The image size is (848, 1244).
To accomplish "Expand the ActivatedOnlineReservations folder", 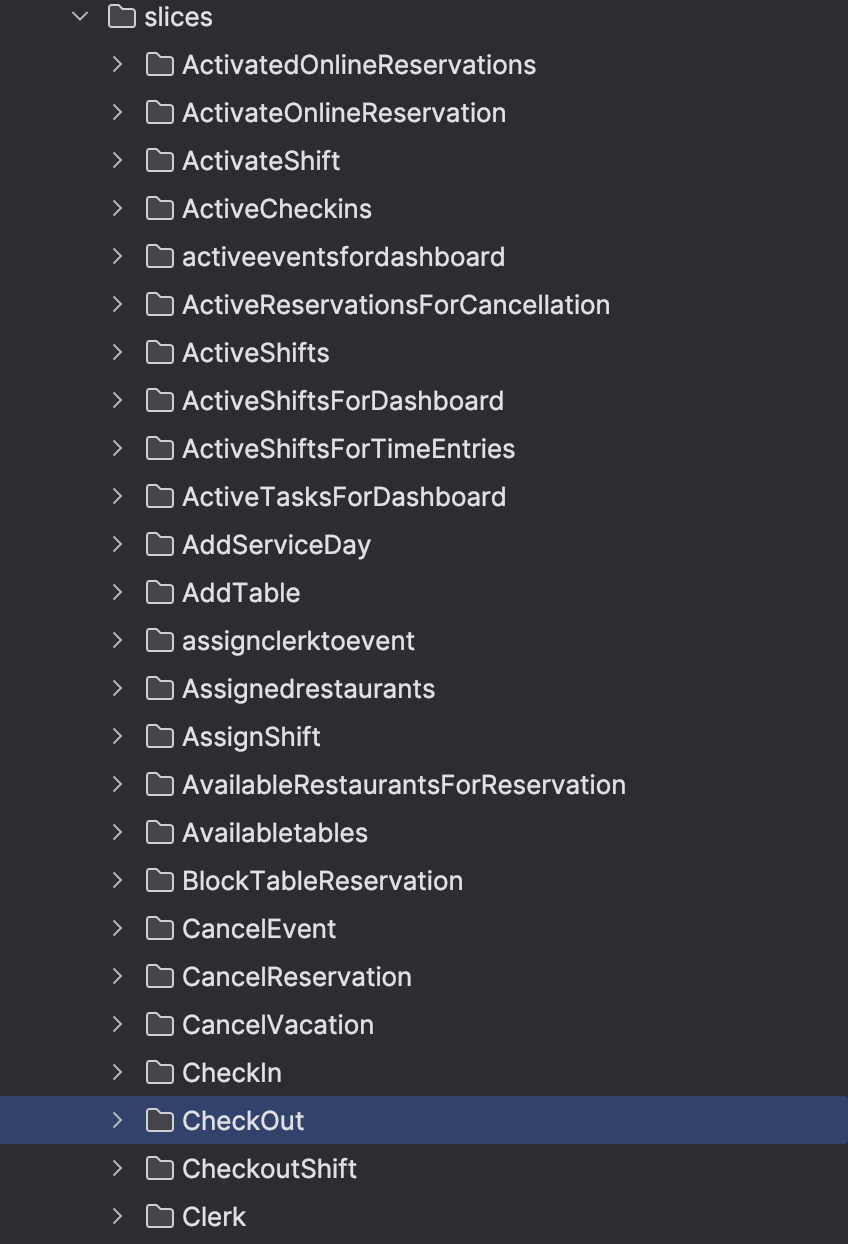I will pyautogui.click(x=118, y=64).
